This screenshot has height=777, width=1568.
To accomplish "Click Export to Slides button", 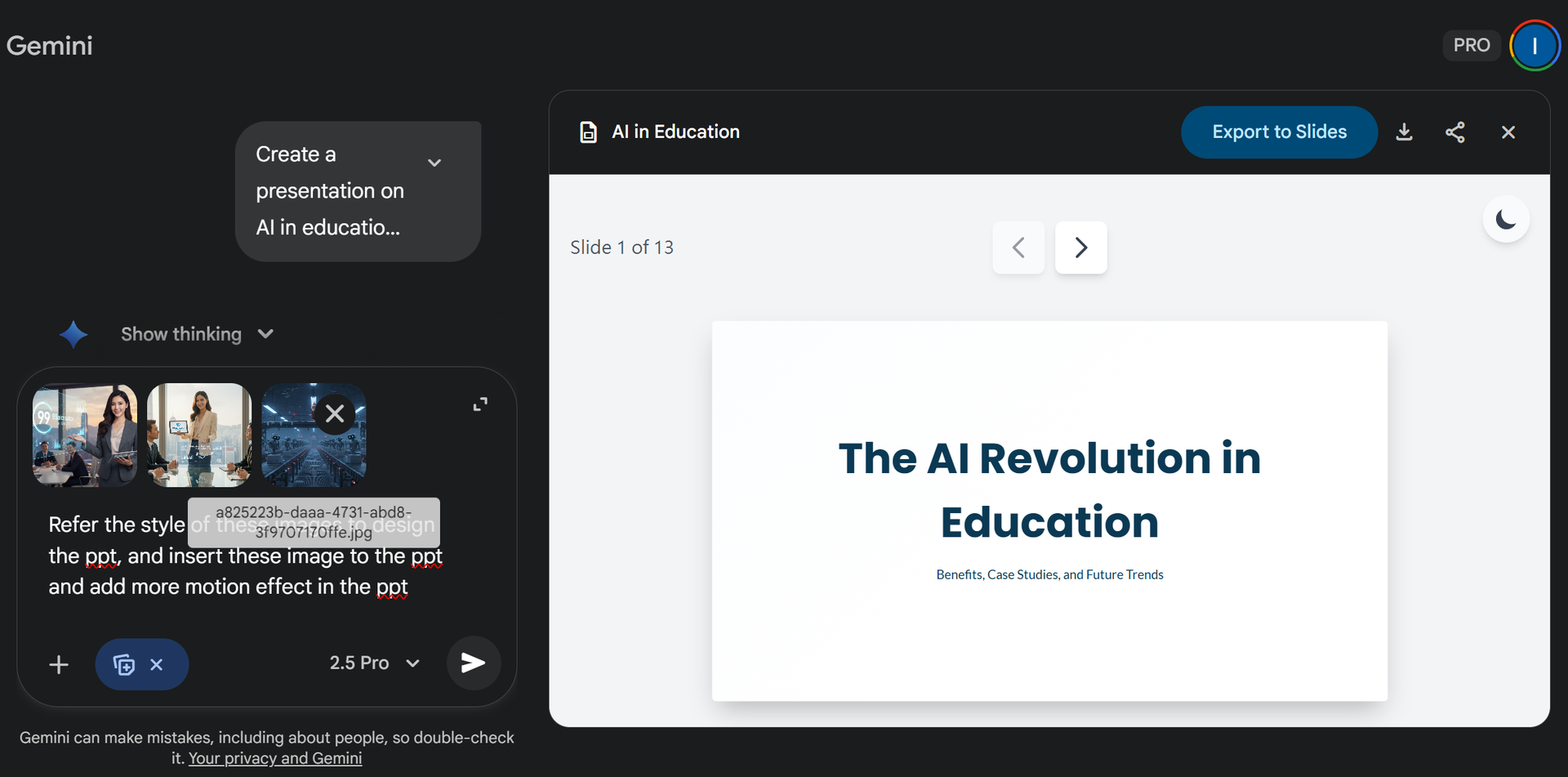I will pos(1278,132).
